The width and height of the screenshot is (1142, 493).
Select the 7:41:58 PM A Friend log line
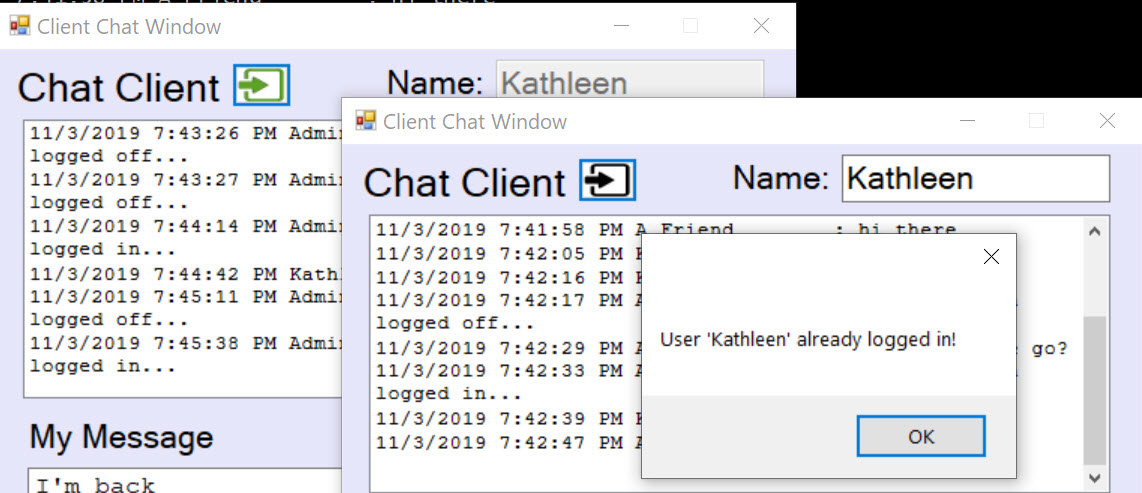[666, 231]
